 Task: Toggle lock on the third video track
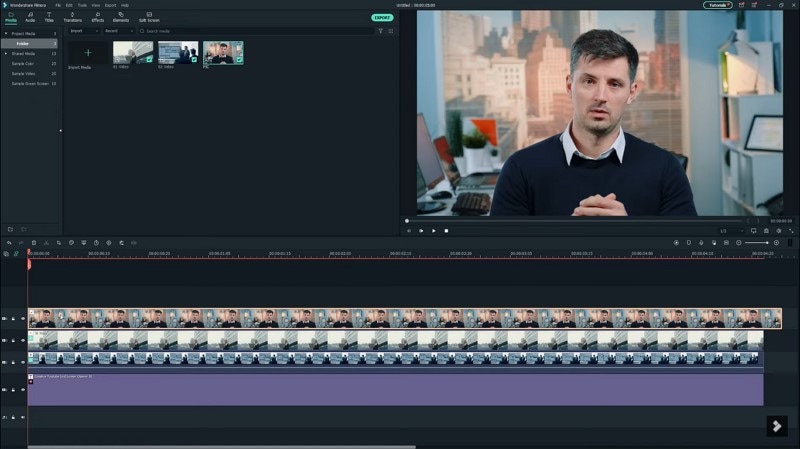coord(13,362)
